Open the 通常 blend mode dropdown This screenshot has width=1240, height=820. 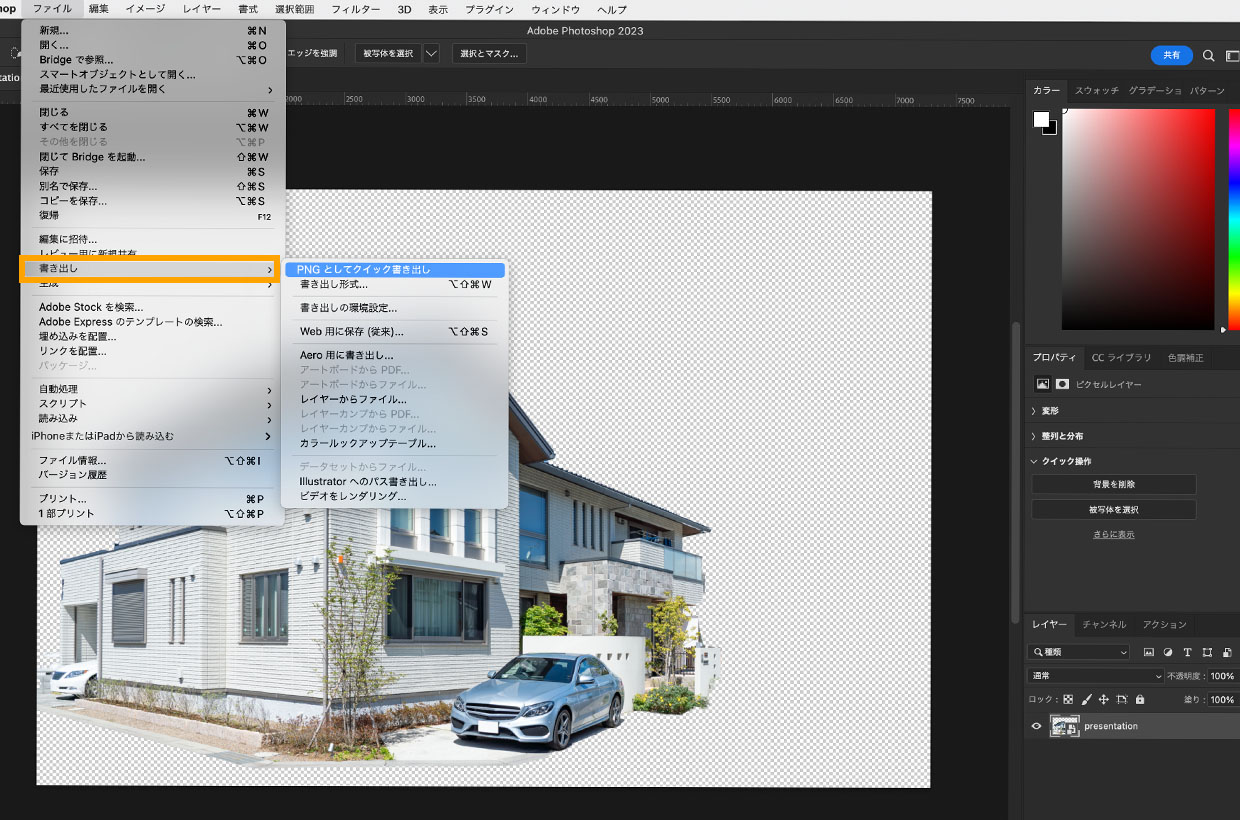[1097, 676]
